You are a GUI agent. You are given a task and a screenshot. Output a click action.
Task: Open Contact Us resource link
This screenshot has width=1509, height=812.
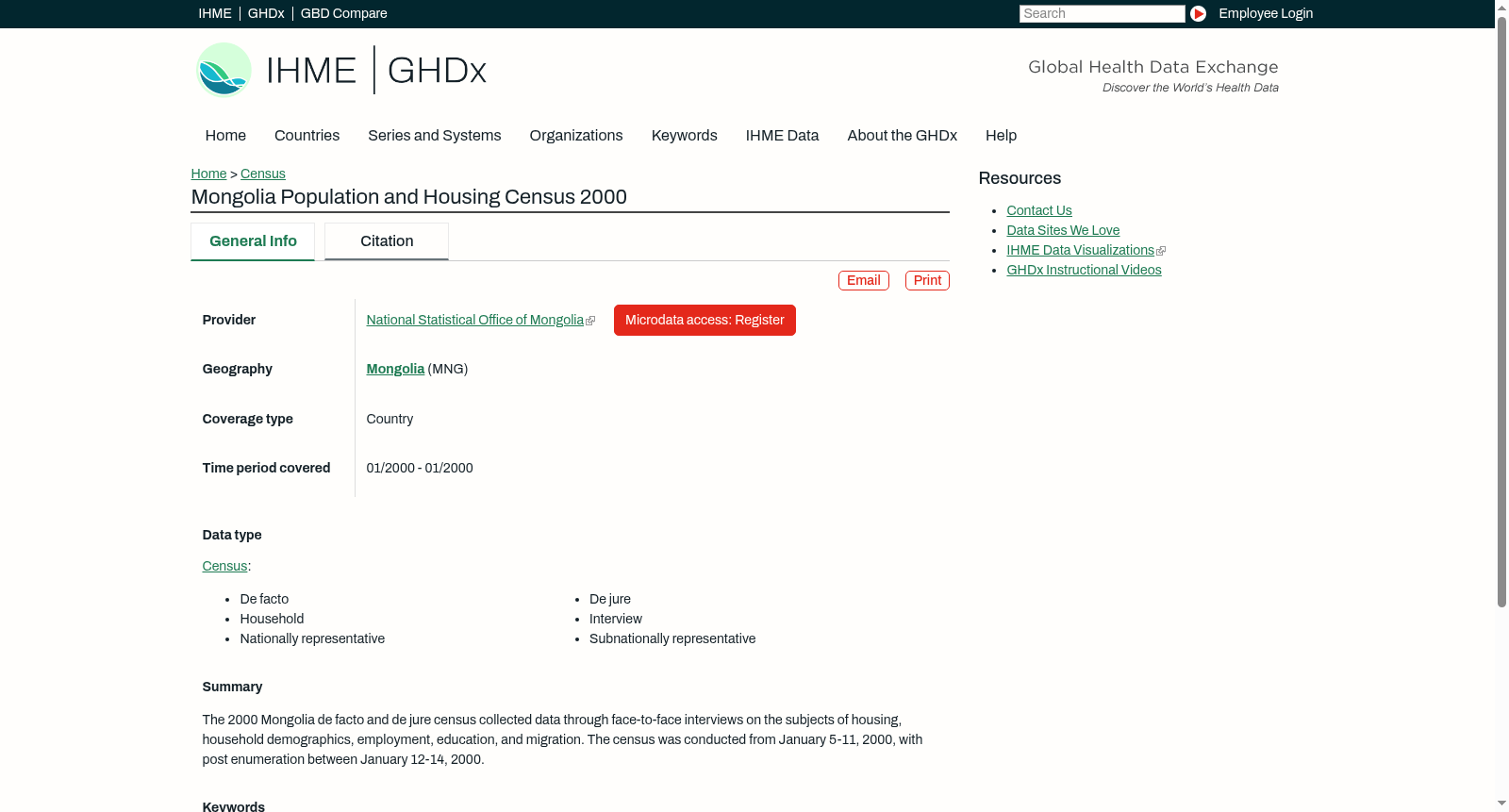click(x=1038, y=210)
